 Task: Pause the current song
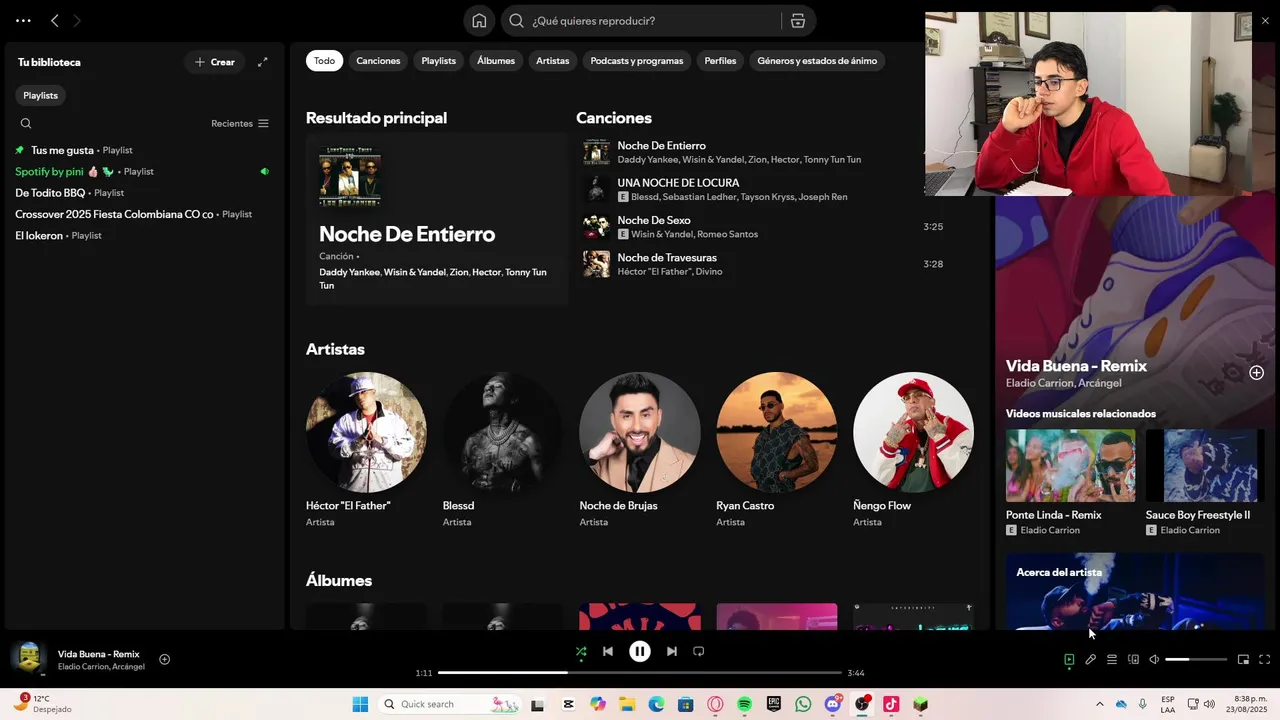[640, 651]
